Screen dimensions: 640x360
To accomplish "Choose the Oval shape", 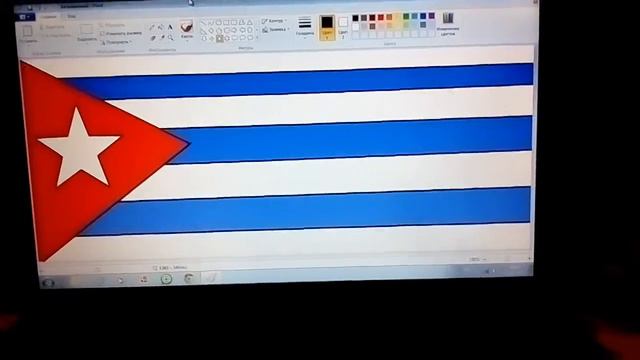I will [x=219, y=23].
